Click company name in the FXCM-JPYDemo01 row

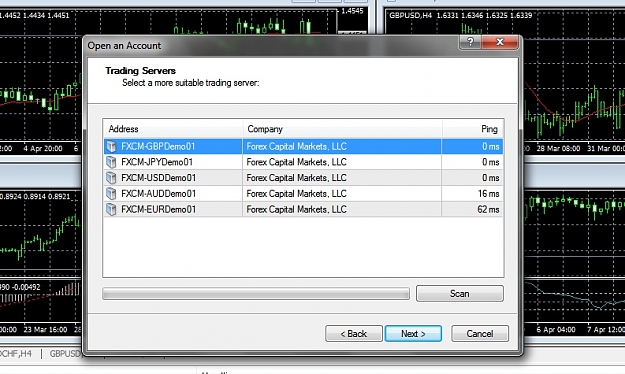pos(297,162)
